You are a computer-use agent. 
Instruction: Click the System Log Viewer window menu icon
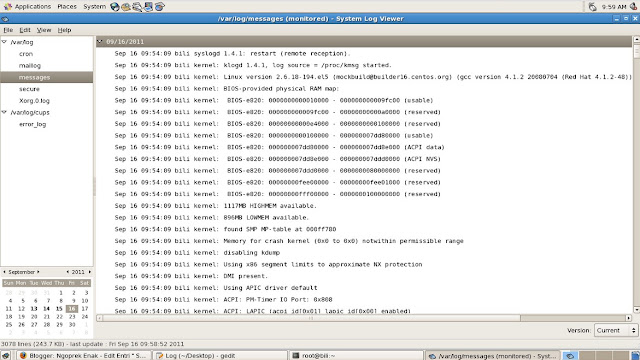point(5,19)
